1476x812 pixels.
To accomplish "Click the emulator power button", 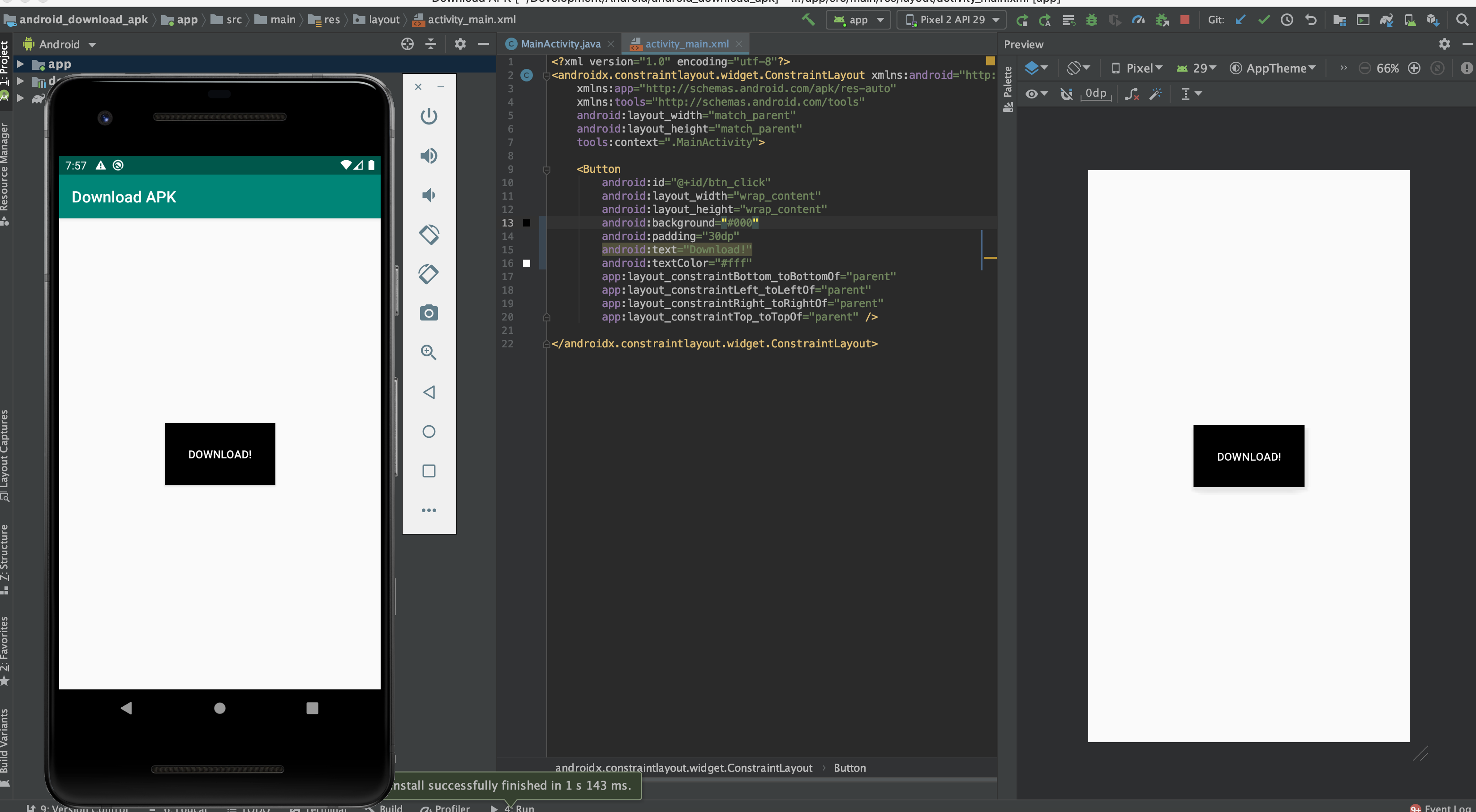I will (x=429, y=116).
